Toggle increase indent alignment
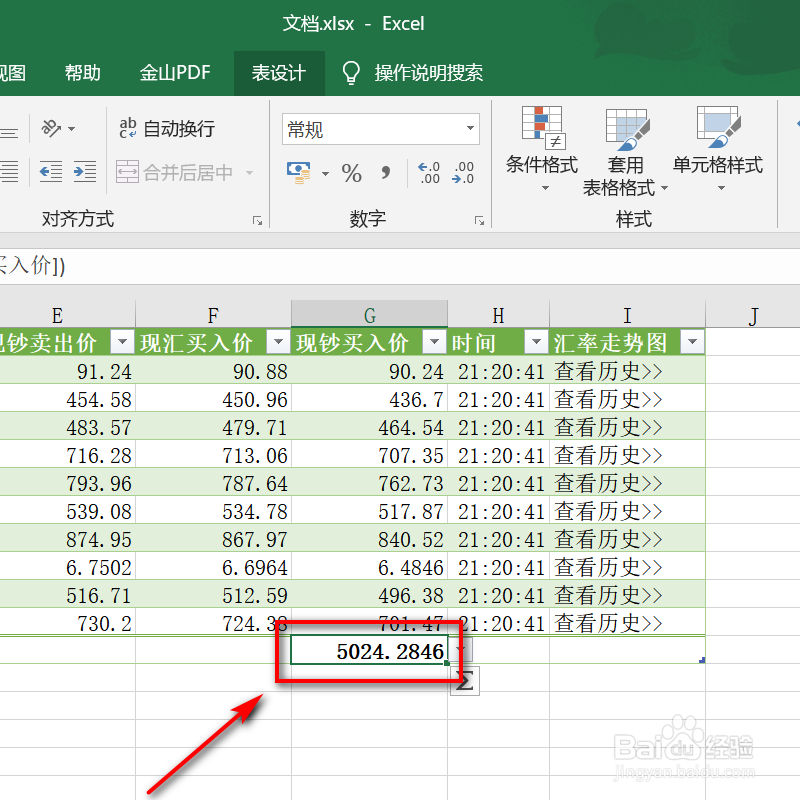Viewport: 800px width, 800px height. [84, 172]
